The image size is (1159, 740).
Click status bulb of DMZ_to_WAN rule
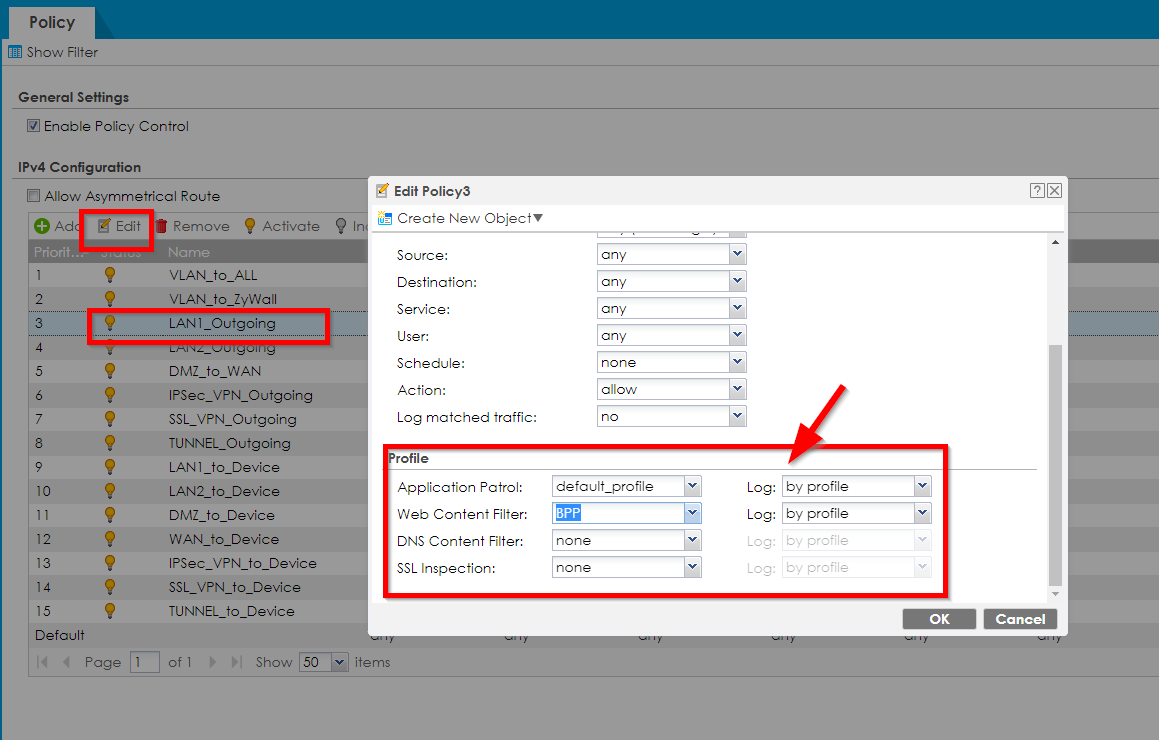click(110, 370)
